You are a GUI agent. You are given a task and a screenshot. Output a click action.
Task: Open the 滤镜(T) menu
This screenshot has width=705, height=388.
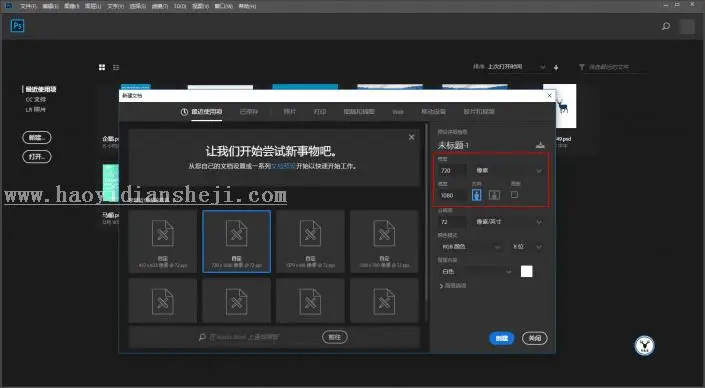160,6
